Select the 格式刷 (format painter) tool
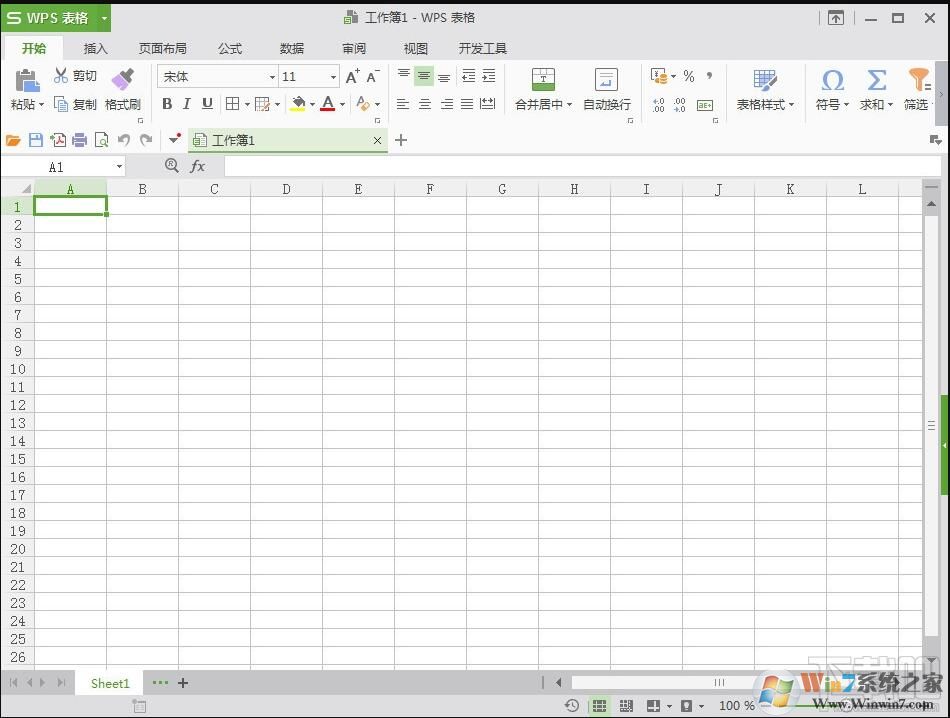950x718 pixels. [122, 89]
